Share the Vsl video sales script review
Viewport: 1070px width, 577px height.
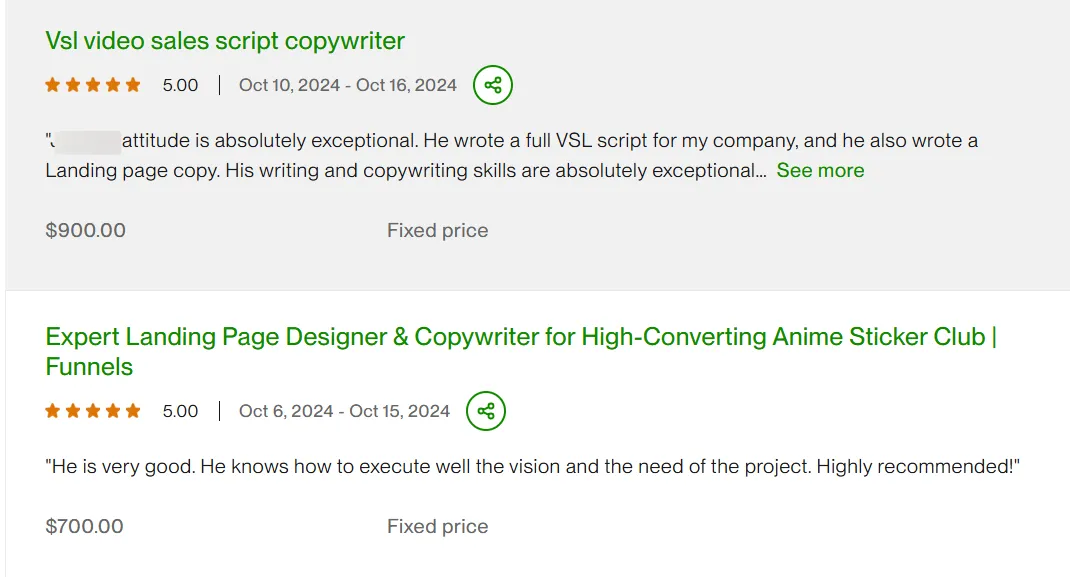pyautogui.click(x=493, y=85)
